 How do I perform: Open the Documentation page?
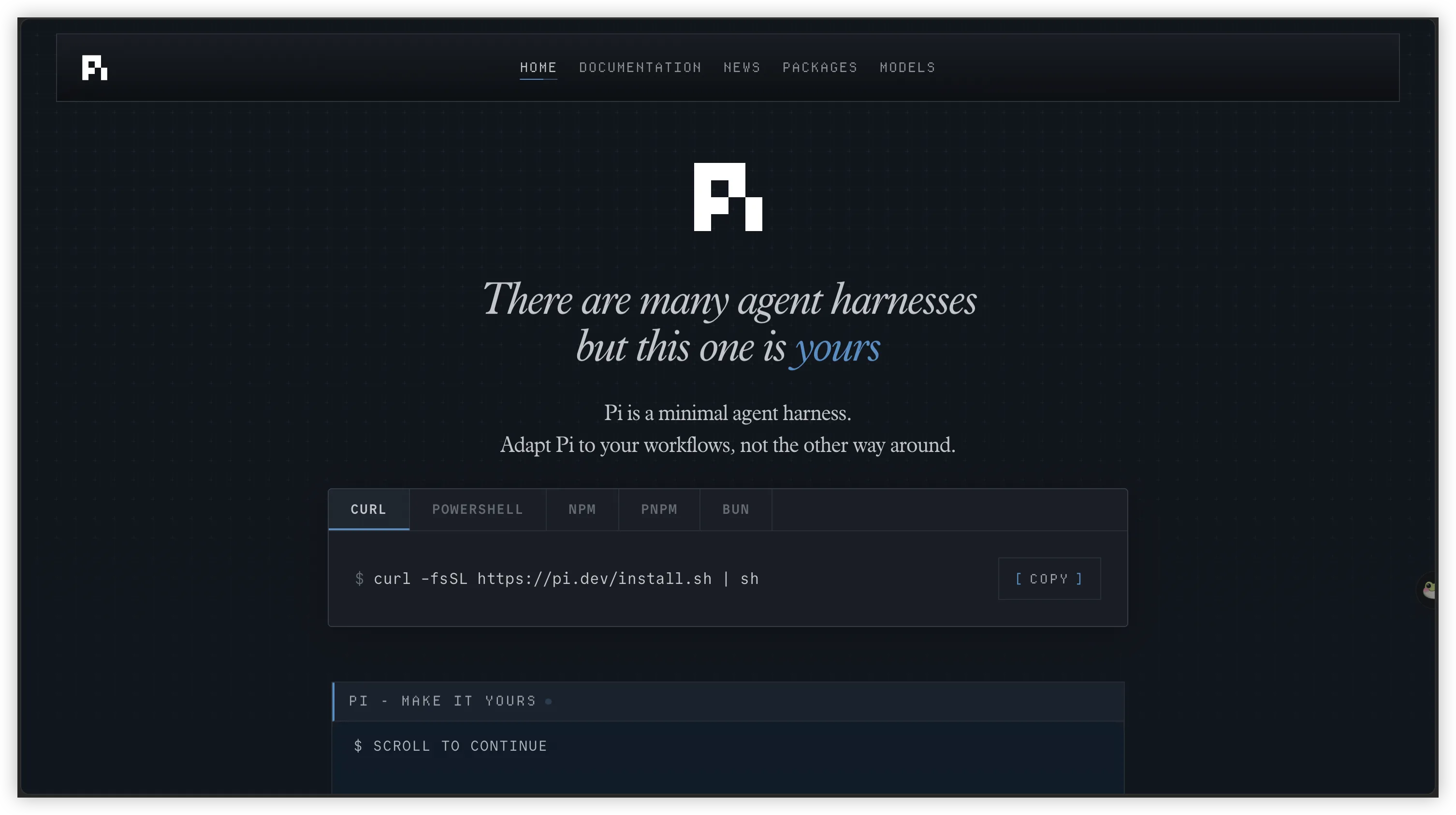click(640, 68)
